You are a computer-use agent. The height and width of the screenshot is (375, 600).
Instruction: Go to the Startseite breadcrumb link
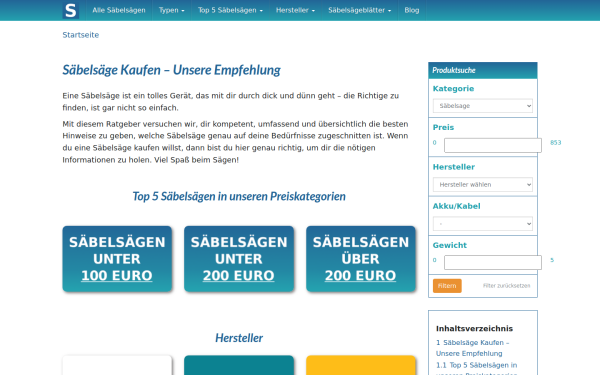(81, 35)
